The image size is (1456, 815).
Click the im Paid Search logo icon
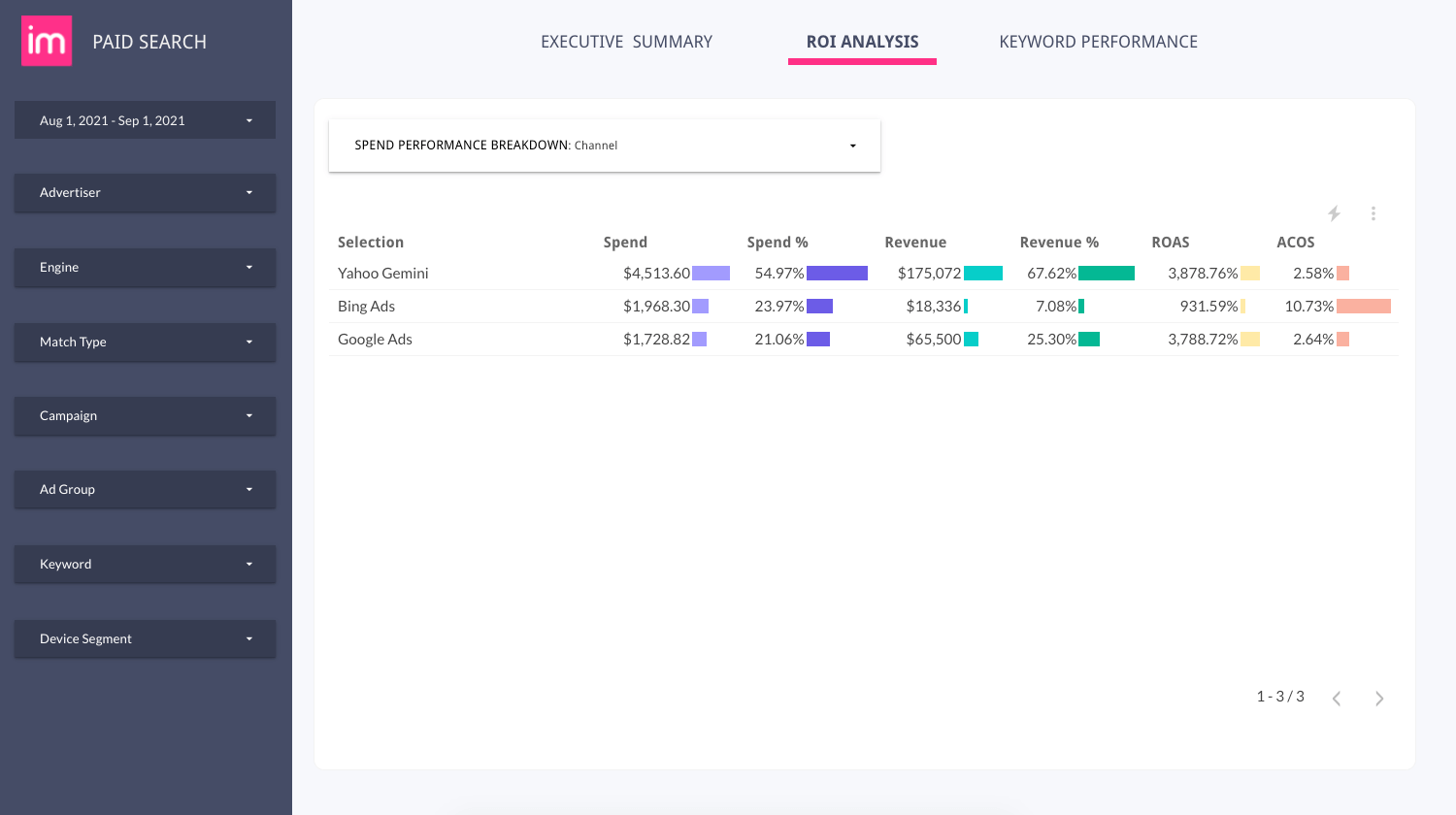[46, 40]
